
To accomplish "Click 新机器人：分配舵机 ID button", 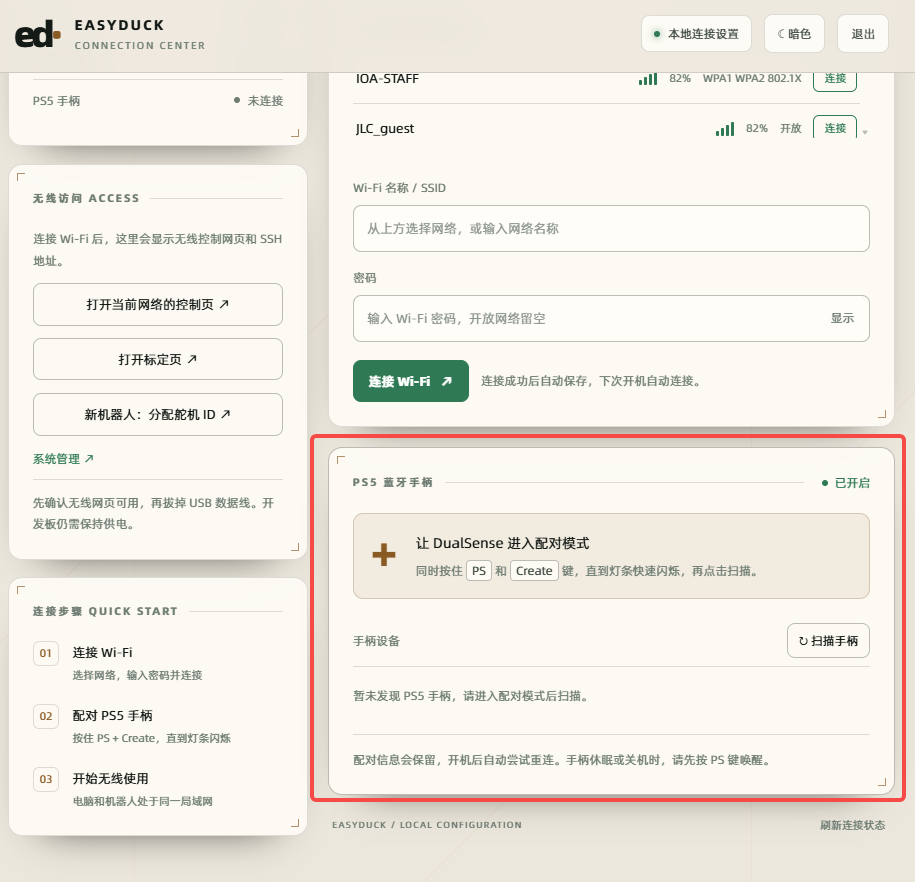I will pyautogui.click(x=158, y=414).
